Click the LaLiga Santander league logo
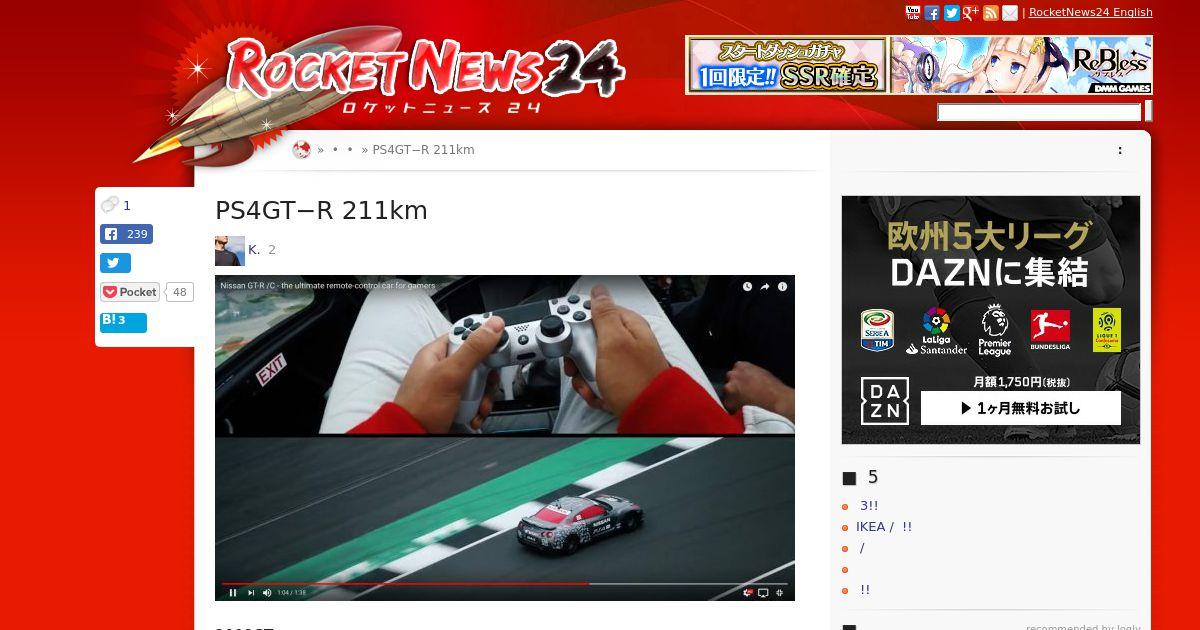Viewport: 1200px width, 630px height. pyautogui.click(x=936, y=331)
